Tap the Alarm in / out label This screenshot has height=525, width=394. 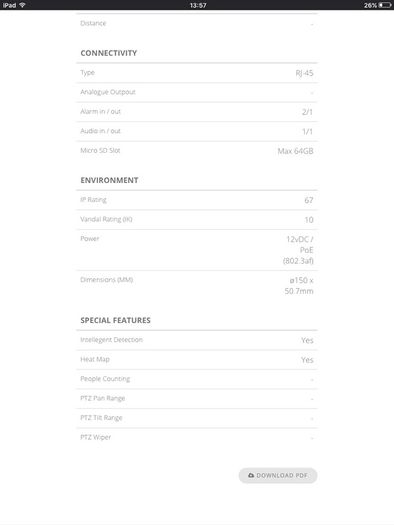(x=100, y=111)
